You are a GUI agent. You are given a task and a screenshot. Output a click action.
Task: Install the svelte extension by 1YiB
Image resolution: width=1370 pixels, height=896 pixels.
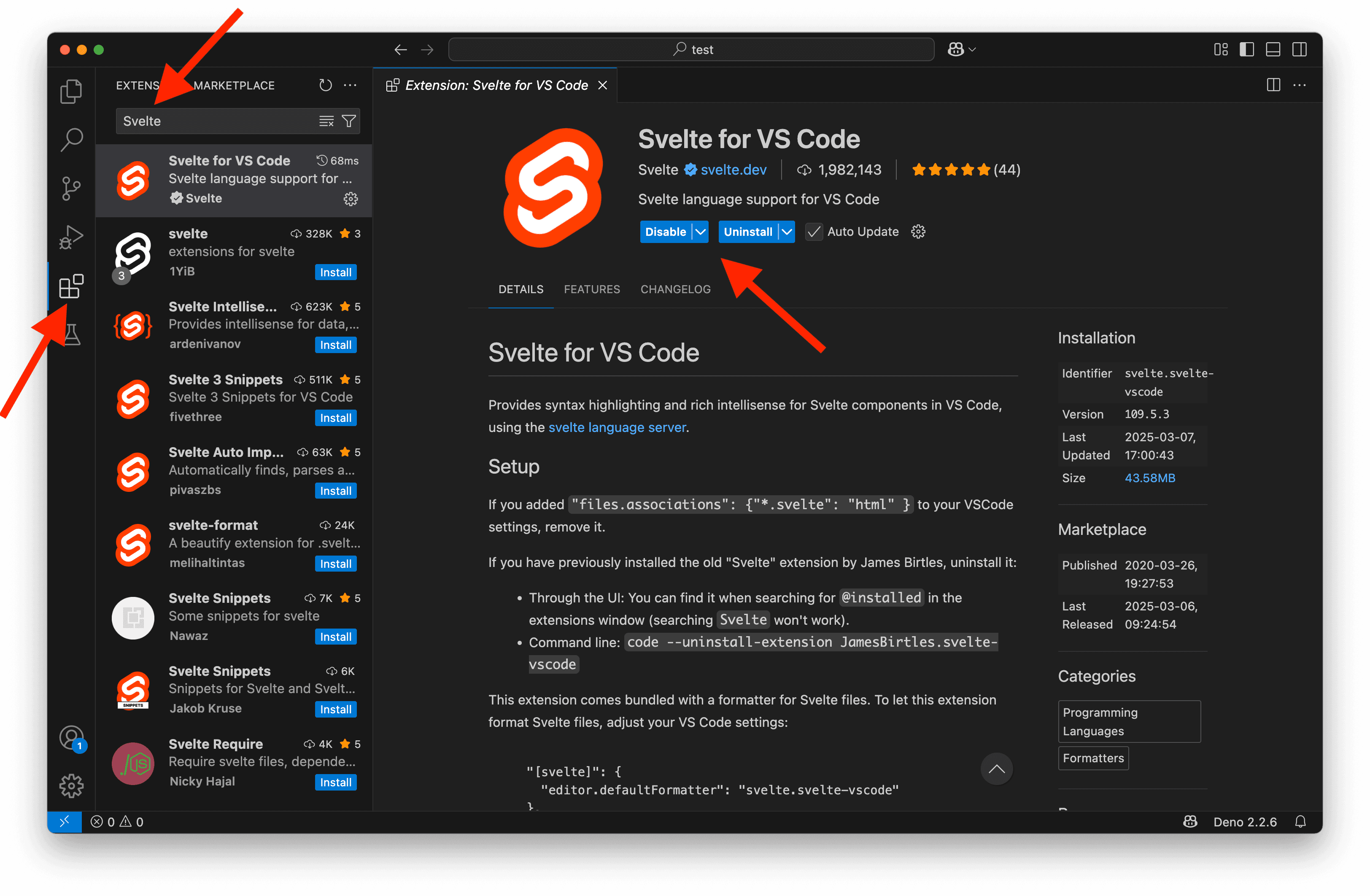(x=336, y=273)
